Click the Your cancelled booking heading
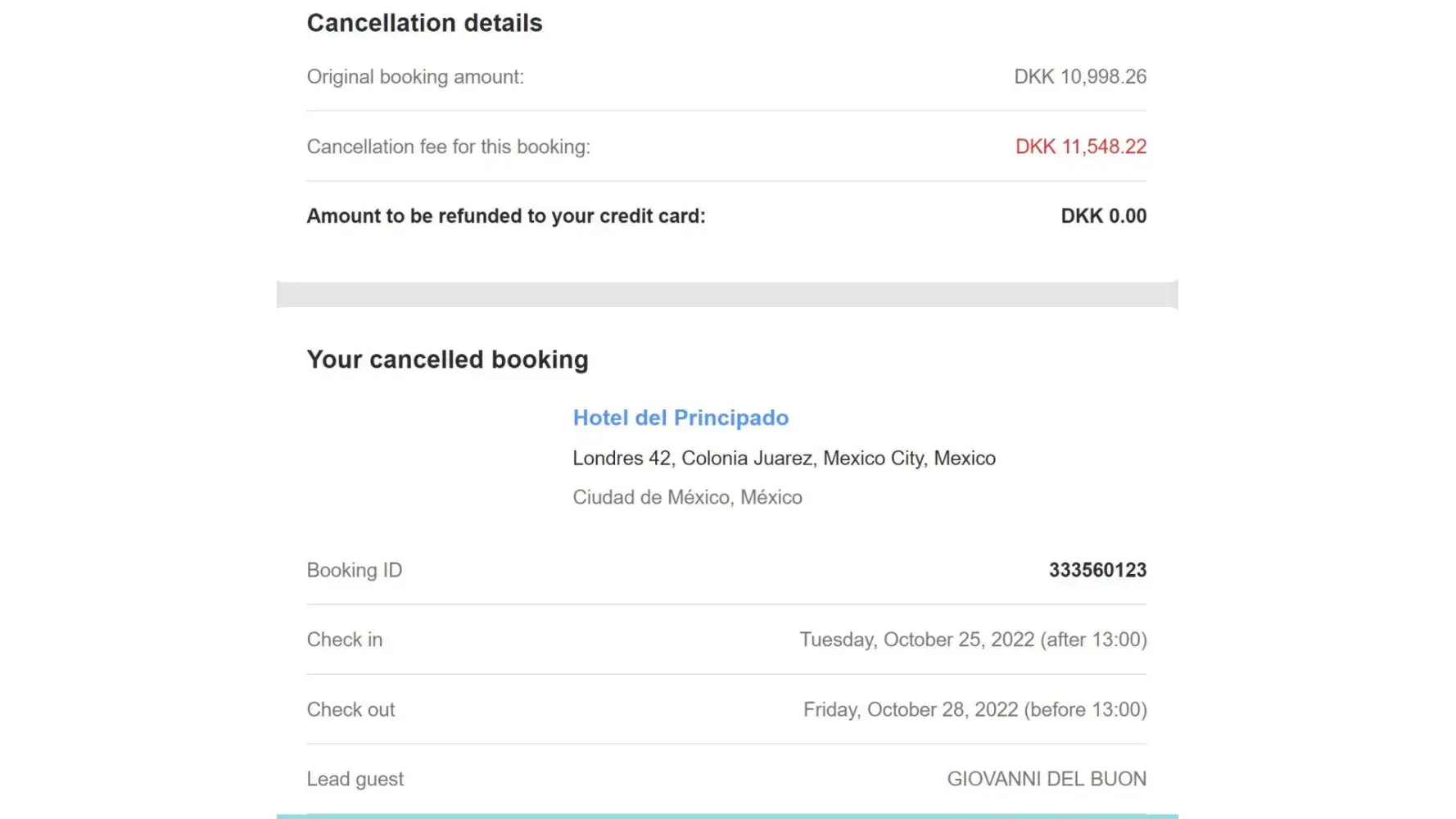 point(447,360)
